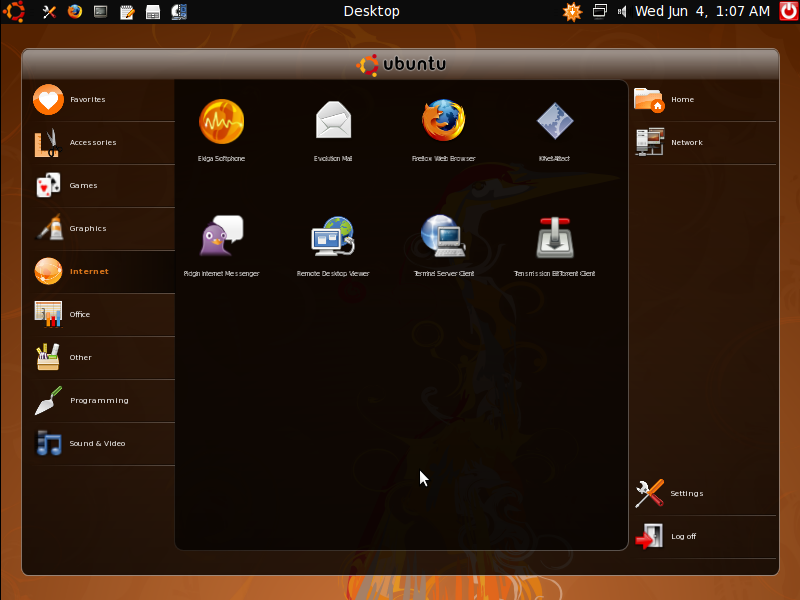This screenshot has height=600, width=800.
Task: Open the Sound & Video category
Action: coord(104,443)
